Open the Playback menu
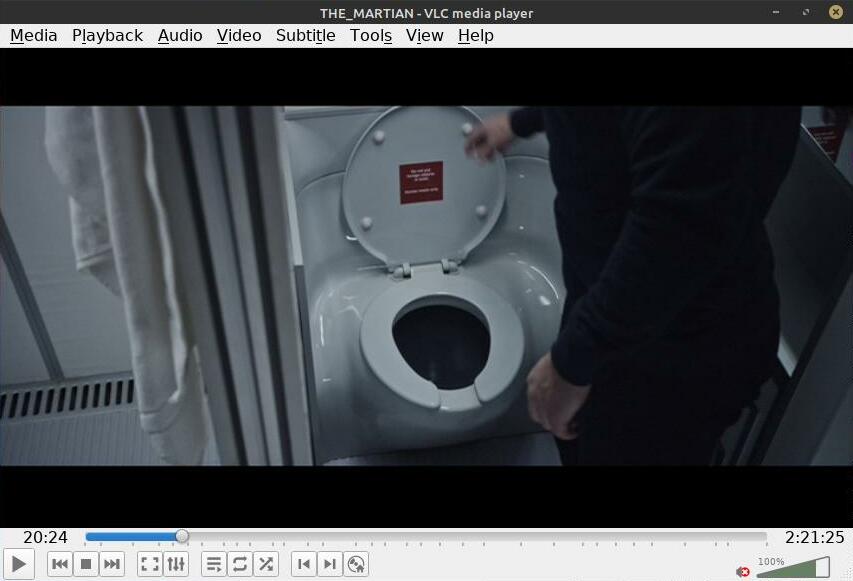 pyautogui.click(x=108, y=35)
